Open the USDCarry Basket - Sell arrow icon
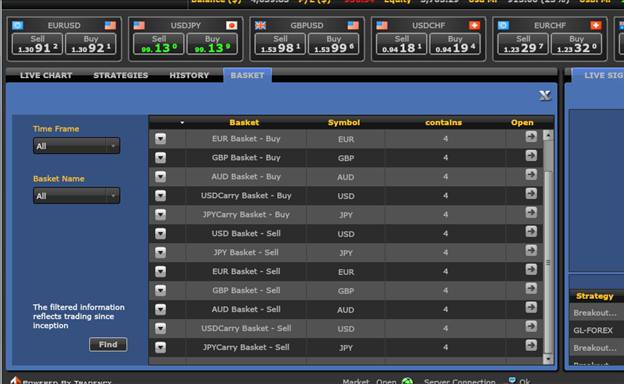 click(x=531, y=326)
